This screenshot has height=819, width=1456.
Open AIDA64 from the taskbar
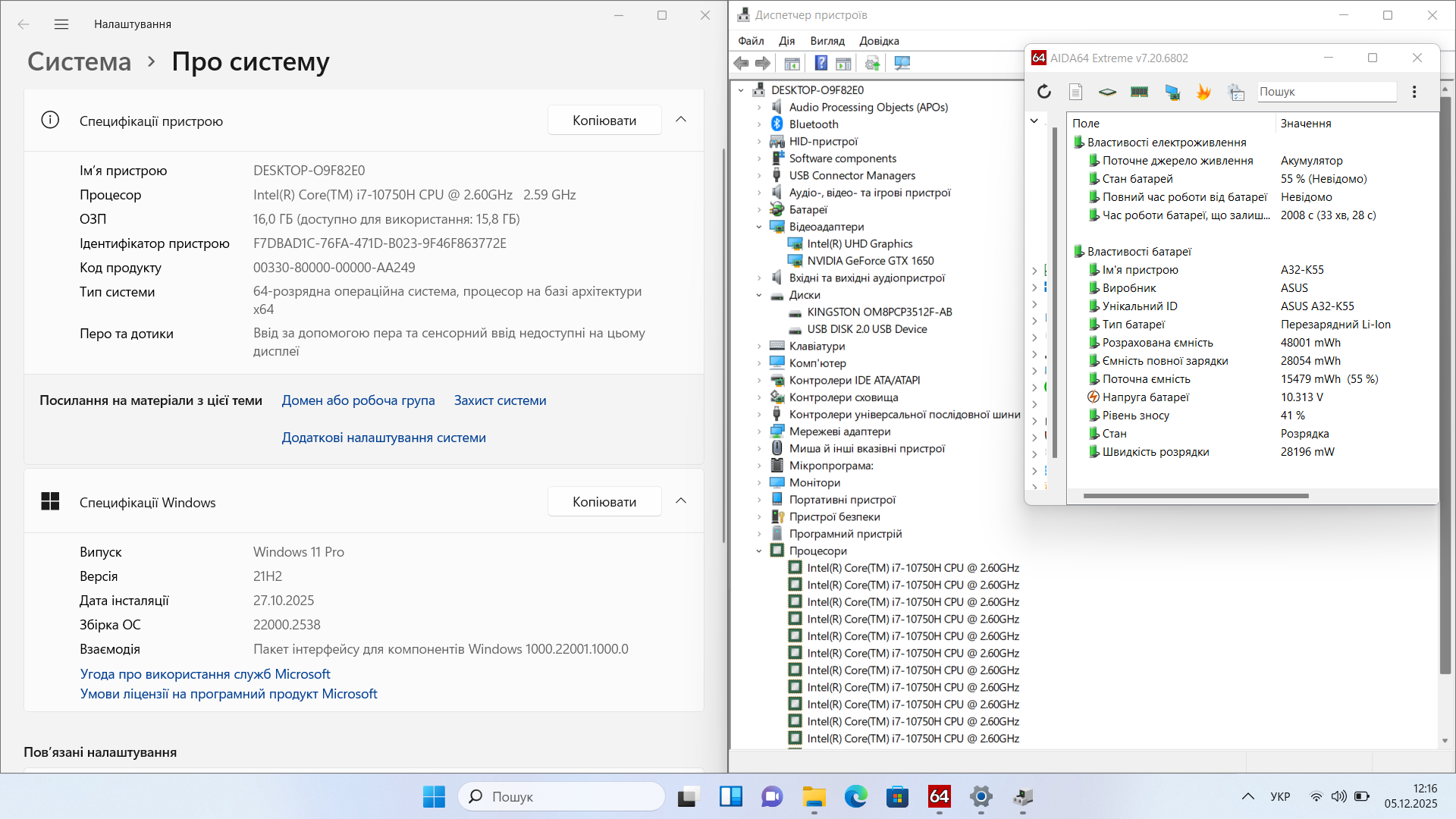(x=939, y=796)
